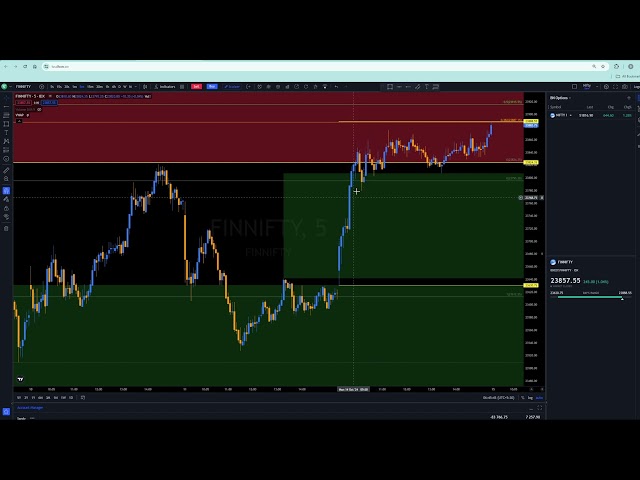The image size is (640, 480).
Task: Open the layout selector square icon
Action: tap(574, 87)
